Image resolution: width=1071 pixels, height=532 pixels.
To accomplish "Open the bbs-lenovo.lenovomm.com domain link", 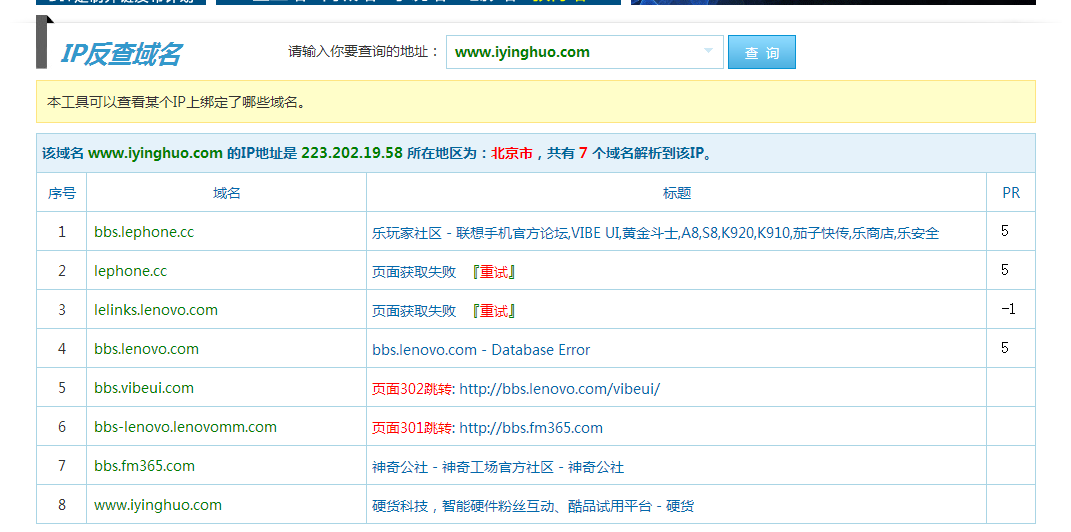I will (x=186, y=427).
